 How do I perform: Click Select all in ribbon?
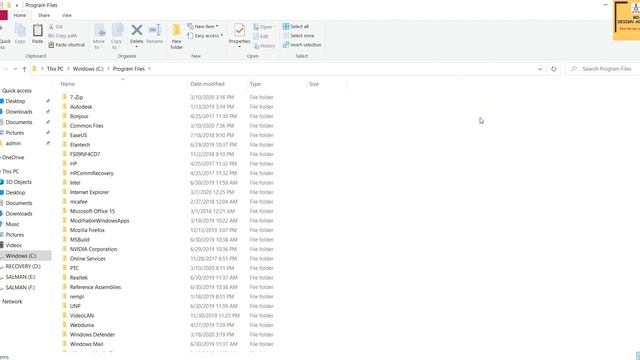296,27
